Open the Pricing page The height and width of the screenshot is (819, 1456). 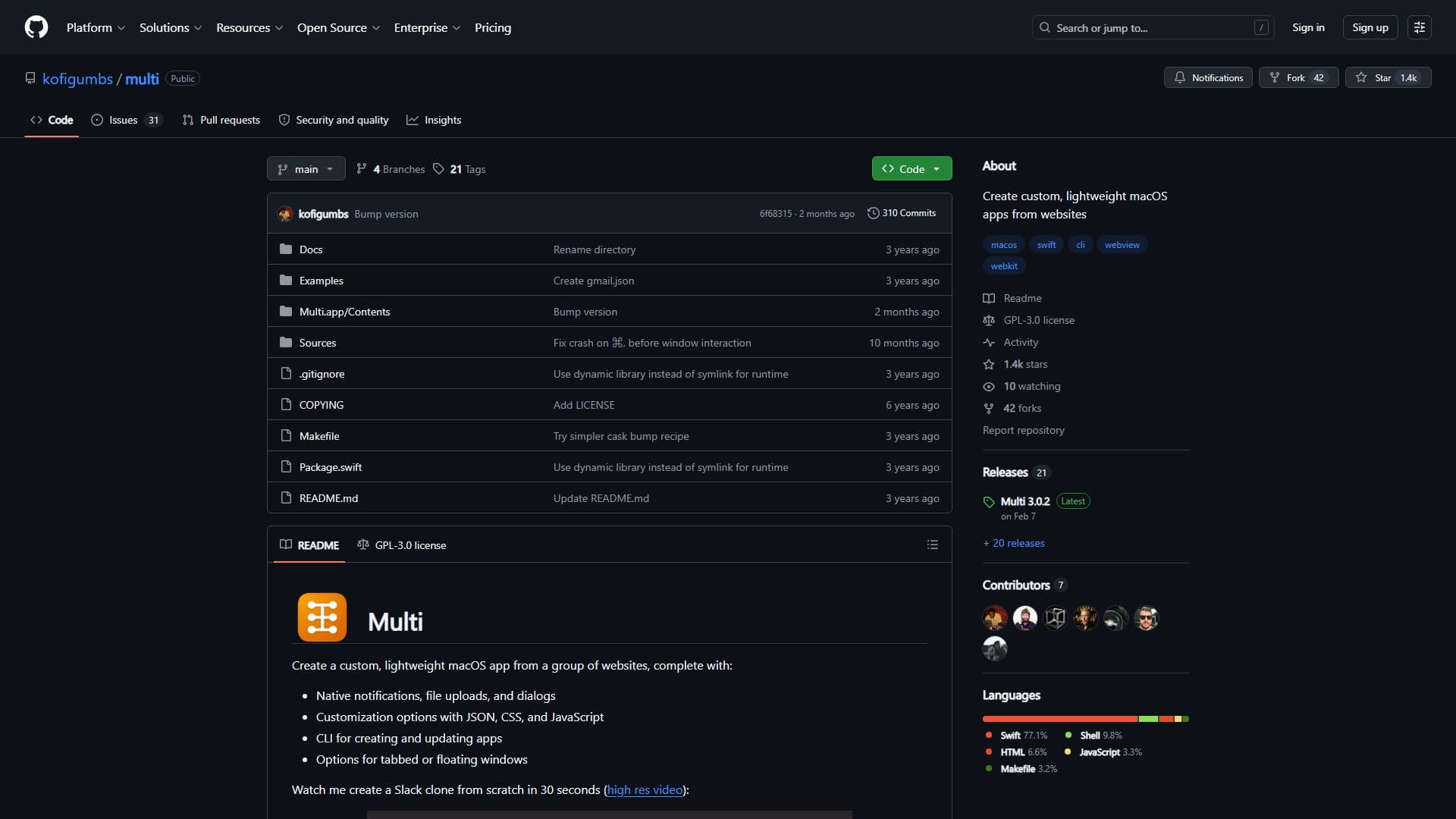click(493, 27)
